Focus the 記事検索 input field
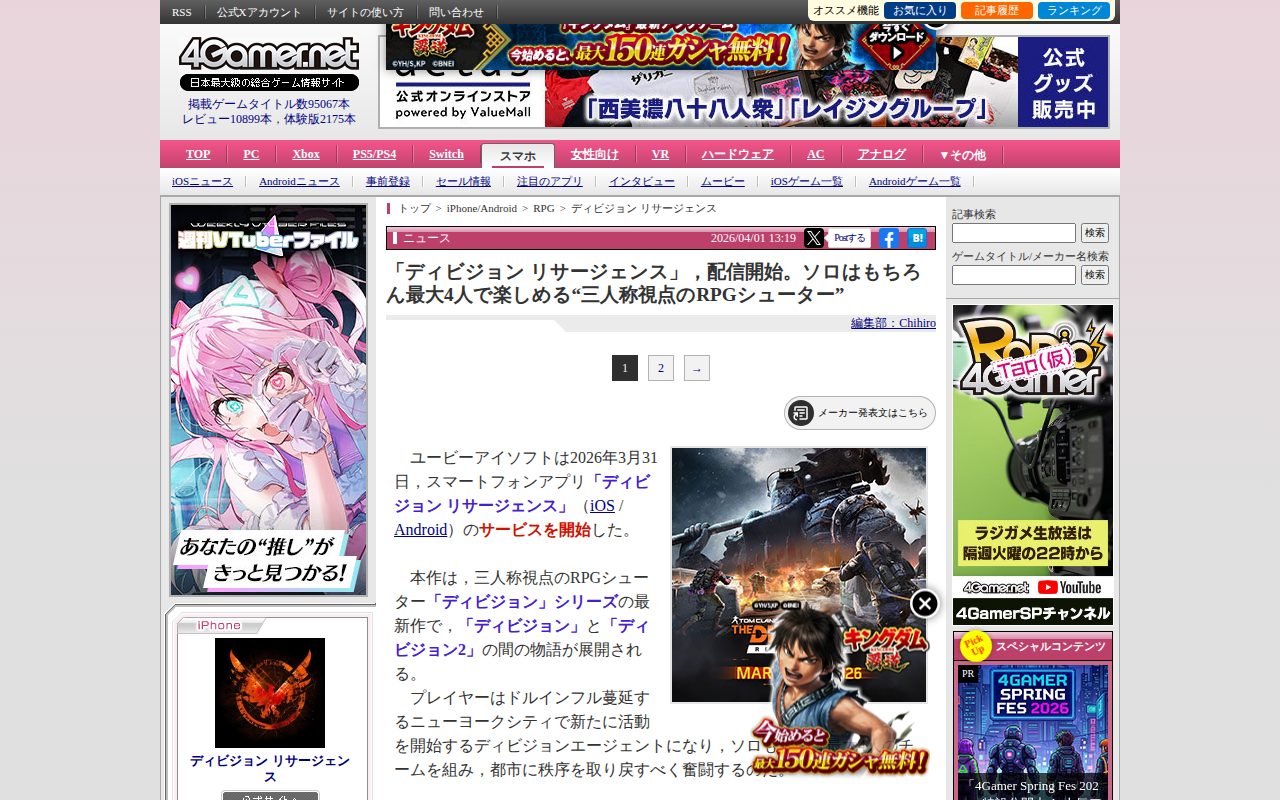Screen dimensions: 1280x800 tap(1014, 233)
